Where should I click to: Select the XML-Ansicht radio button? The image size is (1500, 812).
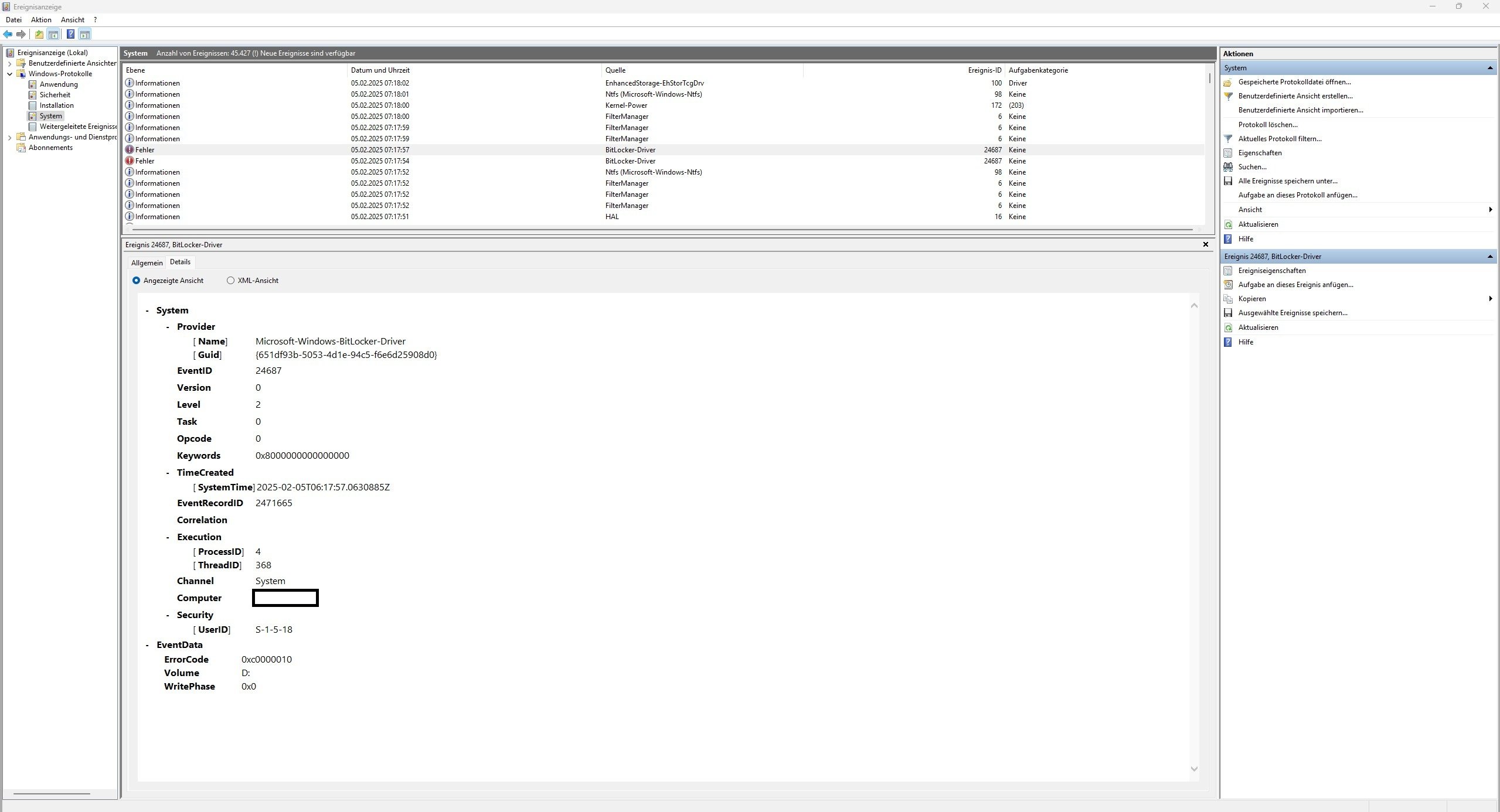pos(230,281)
